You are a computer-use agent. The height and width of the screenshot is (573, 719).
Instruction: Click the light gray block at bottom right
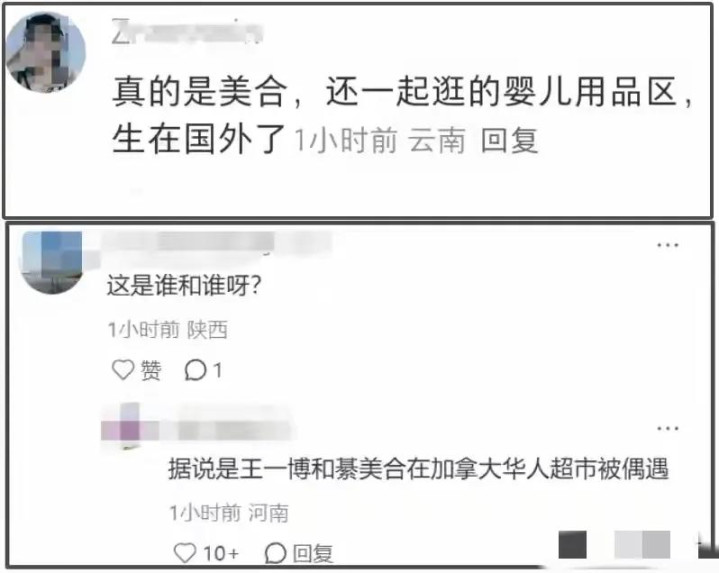pyautogui.click(x=642, y=545)
